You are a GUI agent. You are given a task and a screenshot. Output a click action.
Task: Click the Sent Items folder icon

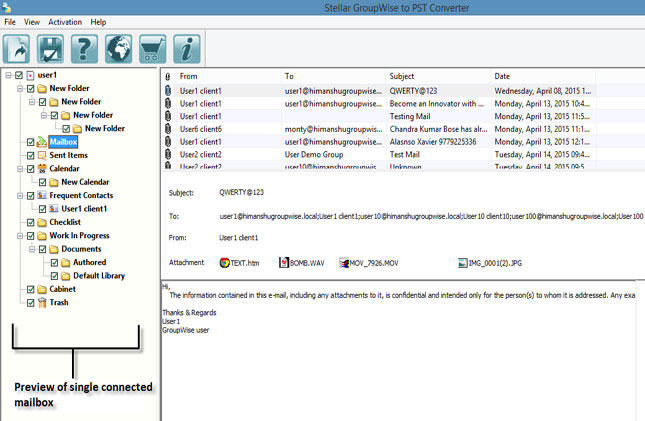tap(42, 156)
